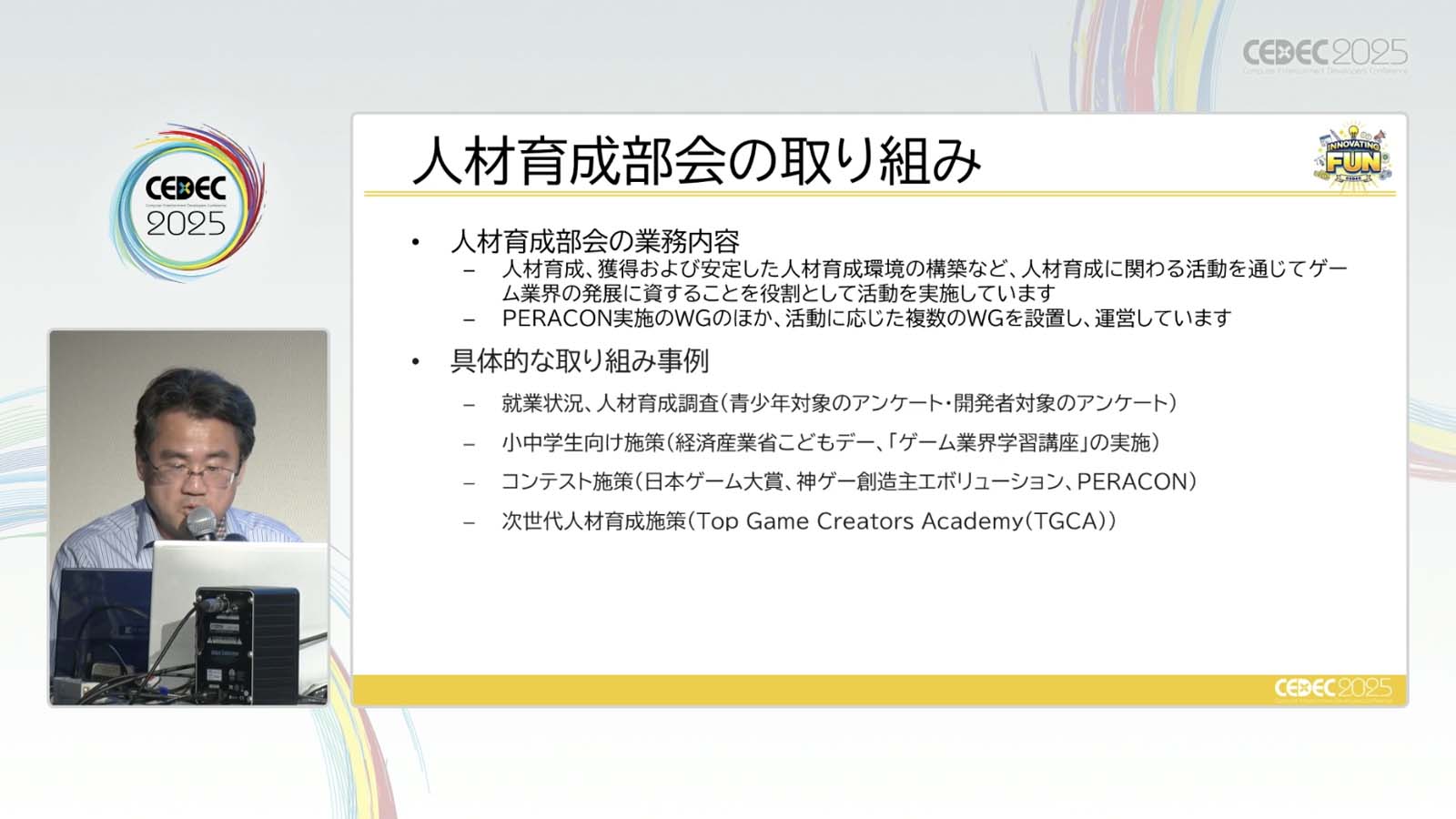Click the microphone in the speaker video

click(x=201, y=523)
